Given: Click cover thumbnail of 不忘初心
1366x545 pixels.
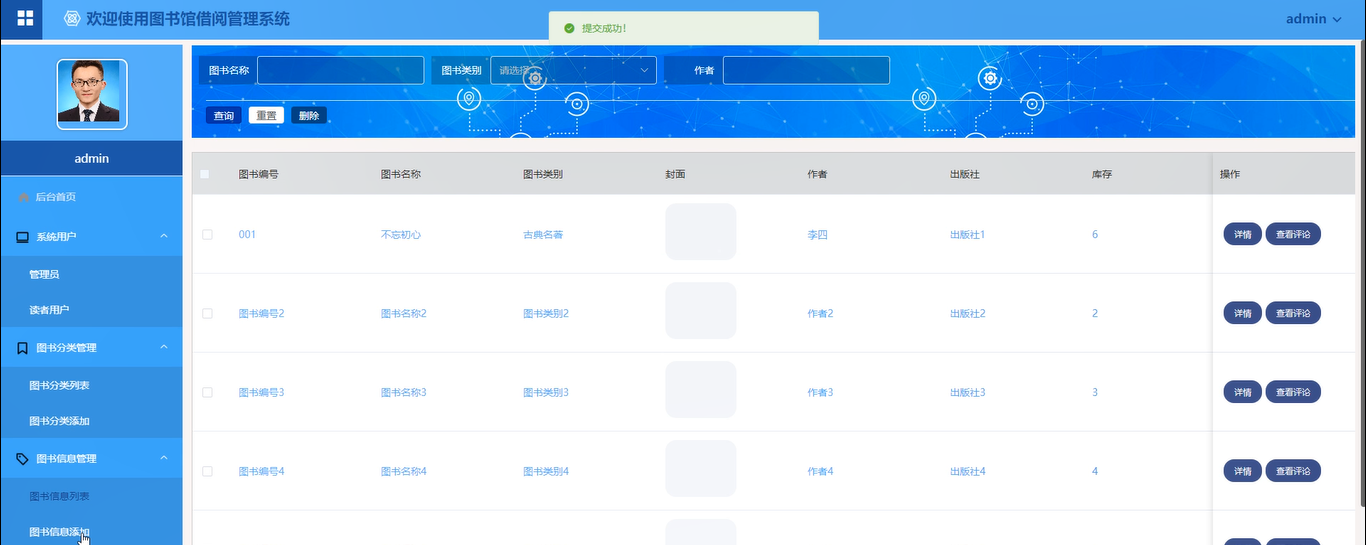Looking at the screenshot, I should pos(701,232).
